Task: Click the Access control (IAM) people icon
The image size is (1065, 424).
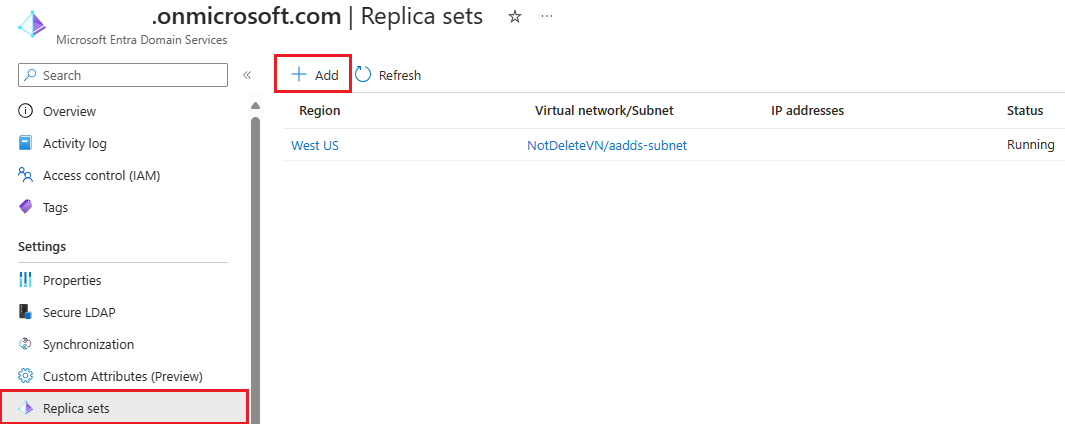Action: tap(26, 175)
